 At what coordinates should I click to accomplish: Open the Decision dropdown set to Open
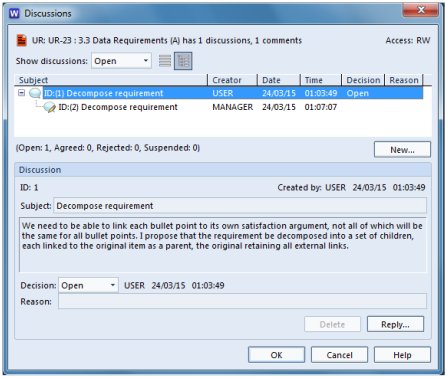[88, 285]
